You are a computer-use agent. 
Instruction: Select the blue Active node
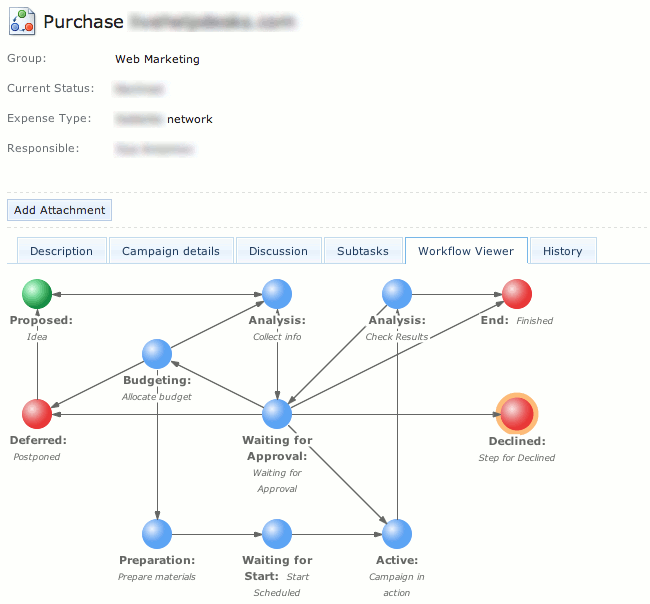[397, 534]
